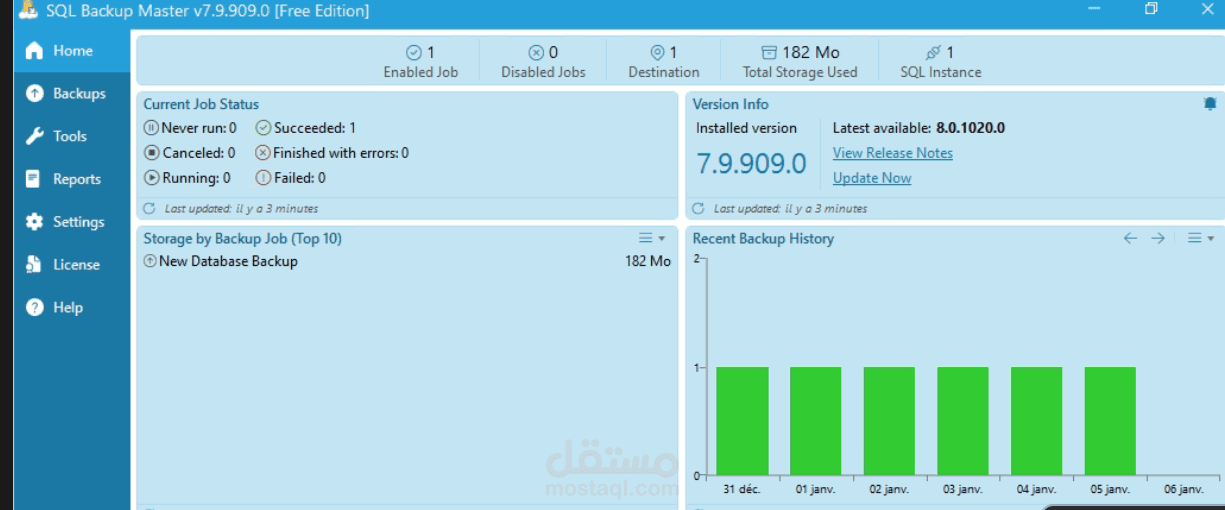Click the 06 janv. axis label

coord(1184,490)
